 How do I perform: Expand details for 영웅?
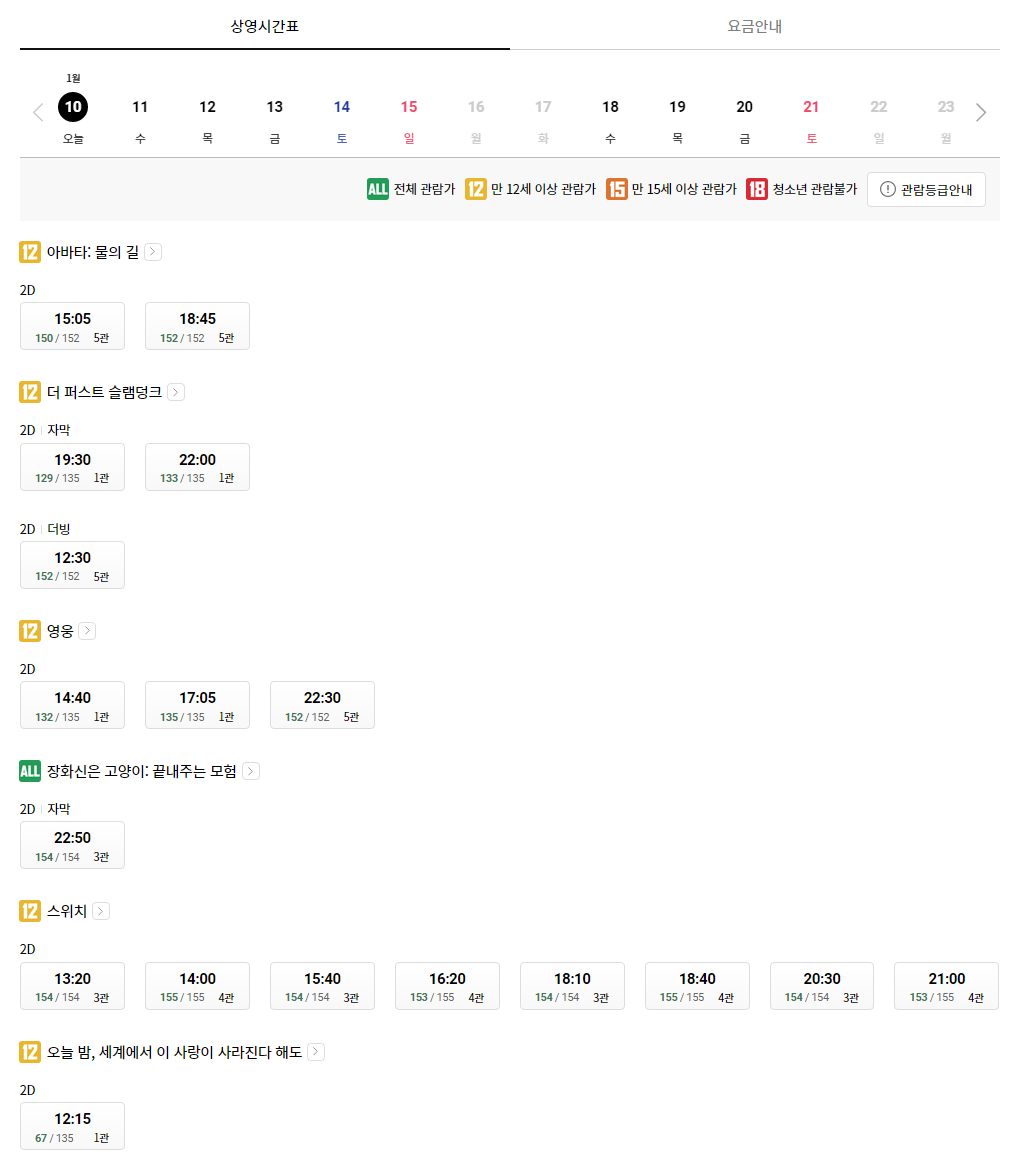pos(87,631)
